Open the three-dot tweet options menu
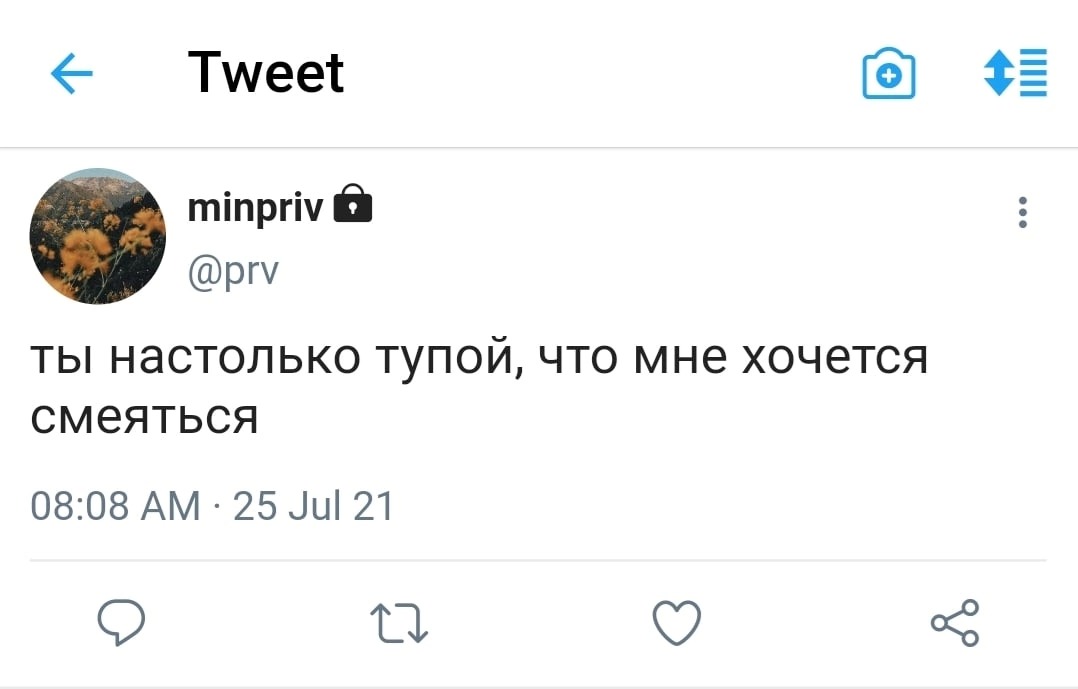Image resolution: width=1078 pixels, height=689 pixels. (1022, 213)
